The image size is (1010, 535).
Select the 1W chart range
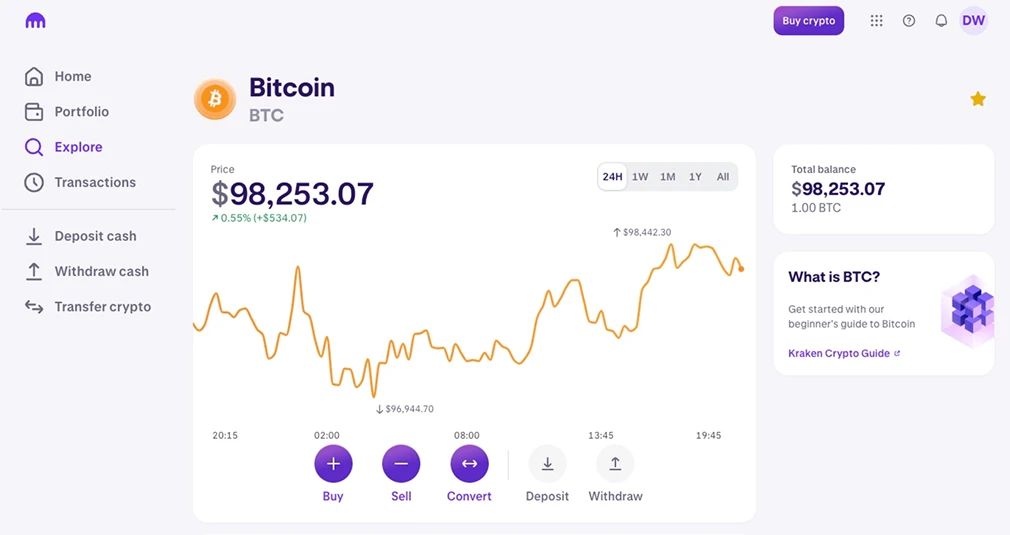(640, 176)
